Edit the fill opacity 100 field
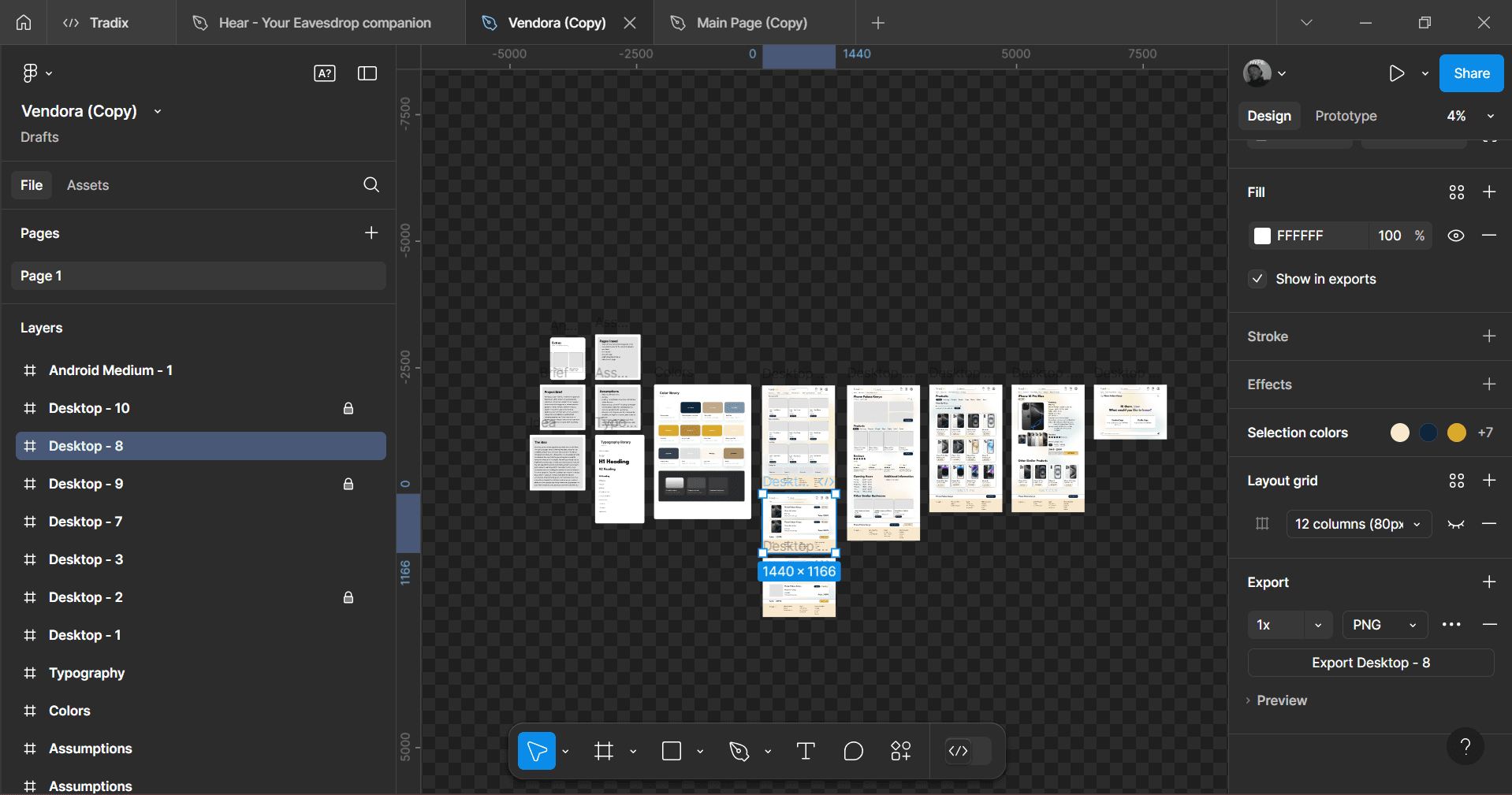This screenshot has height=795, width=1512. (1389, 236)
